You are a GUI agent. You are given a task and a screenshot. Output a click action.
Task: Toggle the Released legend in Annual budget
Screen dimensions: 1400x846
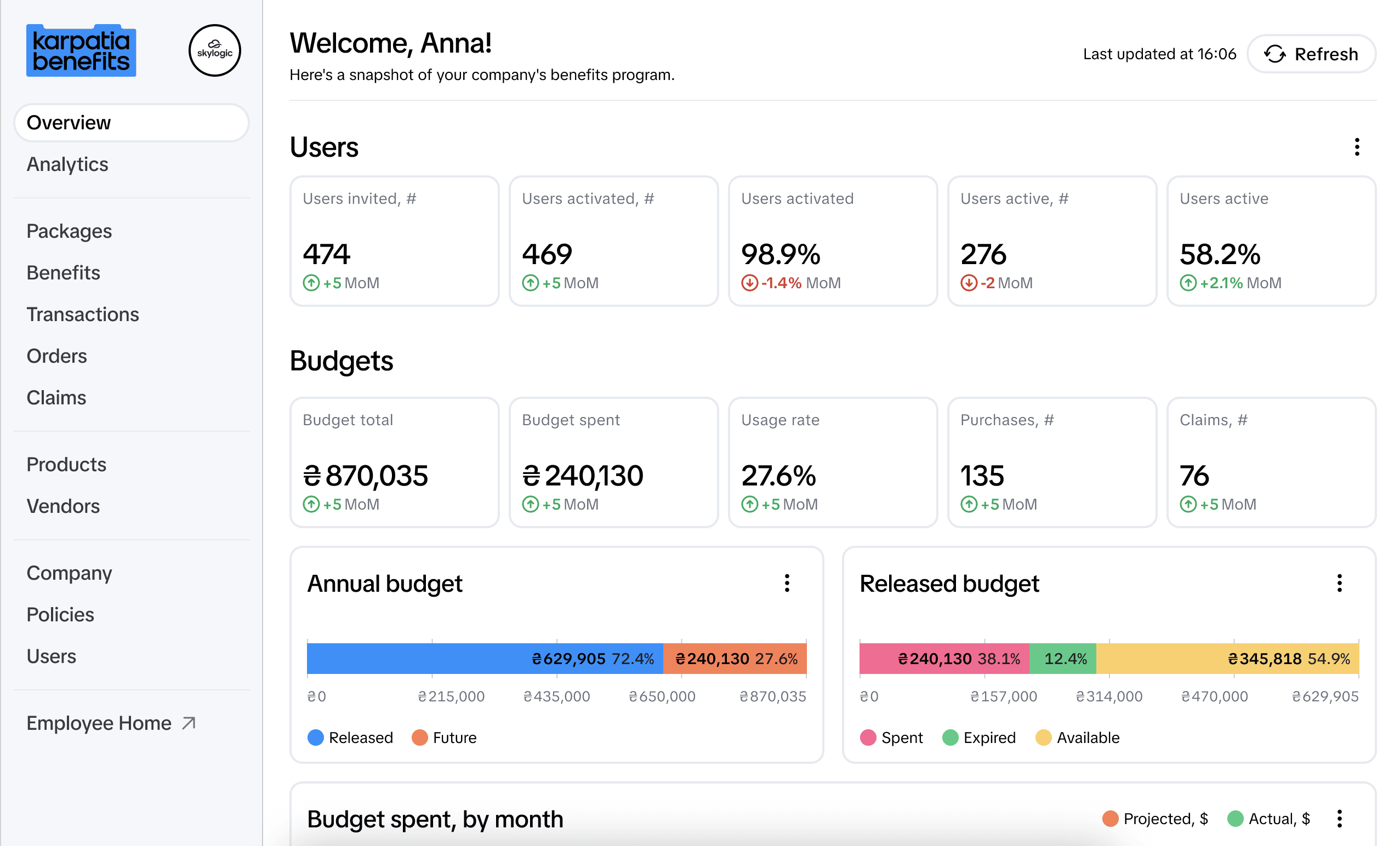click(350, 738)
